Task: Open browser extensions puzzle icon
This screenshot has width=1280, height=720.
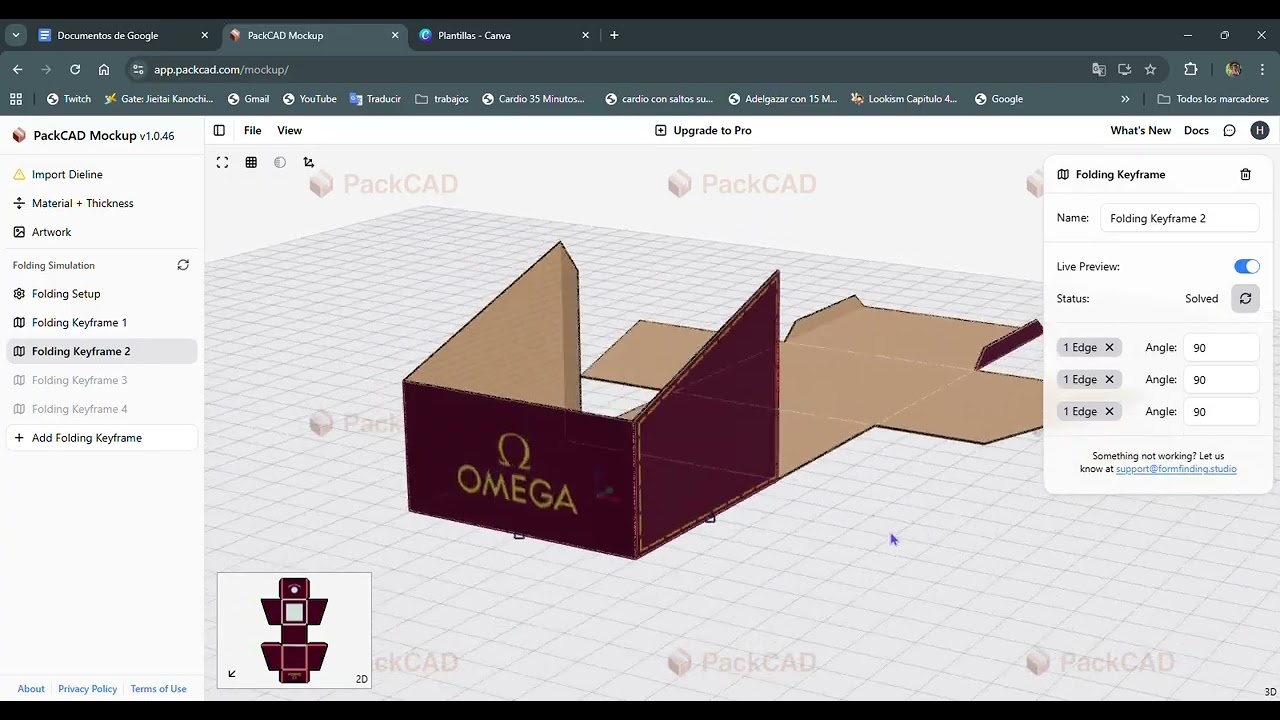Action: (x=1190, y=69)
